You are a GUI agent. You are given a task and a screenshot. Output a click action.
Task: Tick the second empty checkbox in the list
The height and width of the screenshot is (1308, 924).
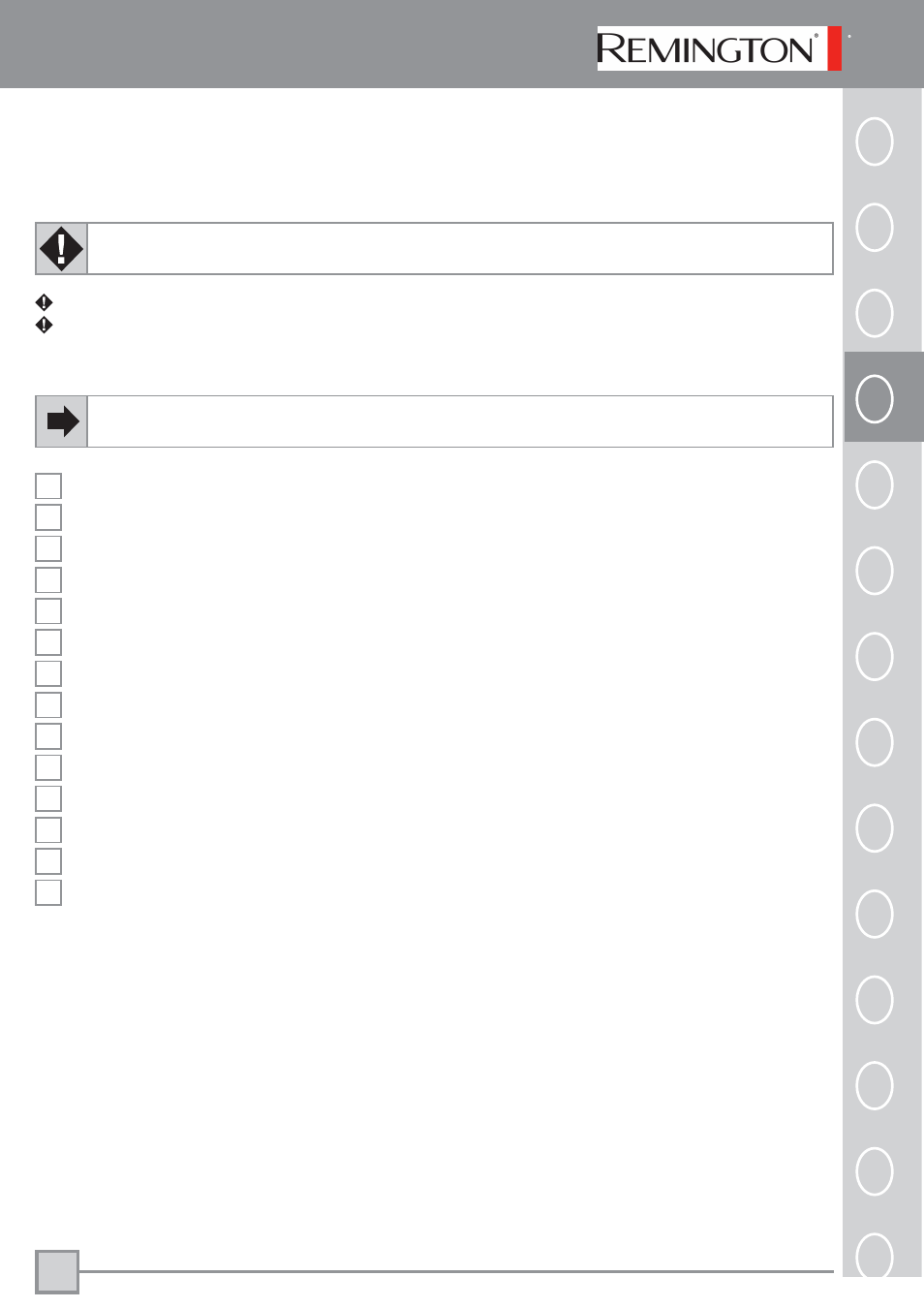click(48, 516)
